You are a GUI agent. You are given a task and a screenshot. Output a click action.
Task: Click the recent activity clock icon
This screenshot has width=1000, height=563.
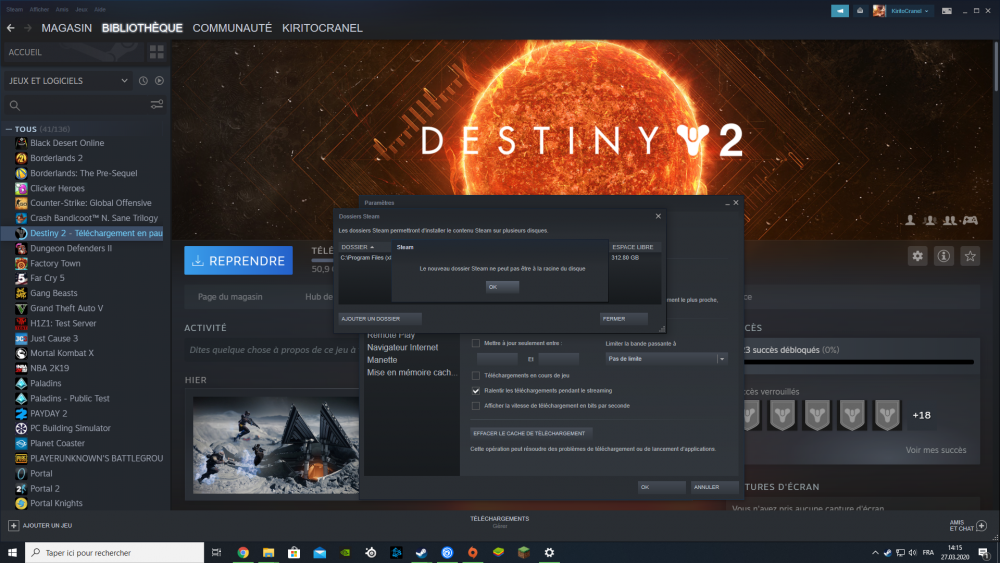[x=143, y=81]
